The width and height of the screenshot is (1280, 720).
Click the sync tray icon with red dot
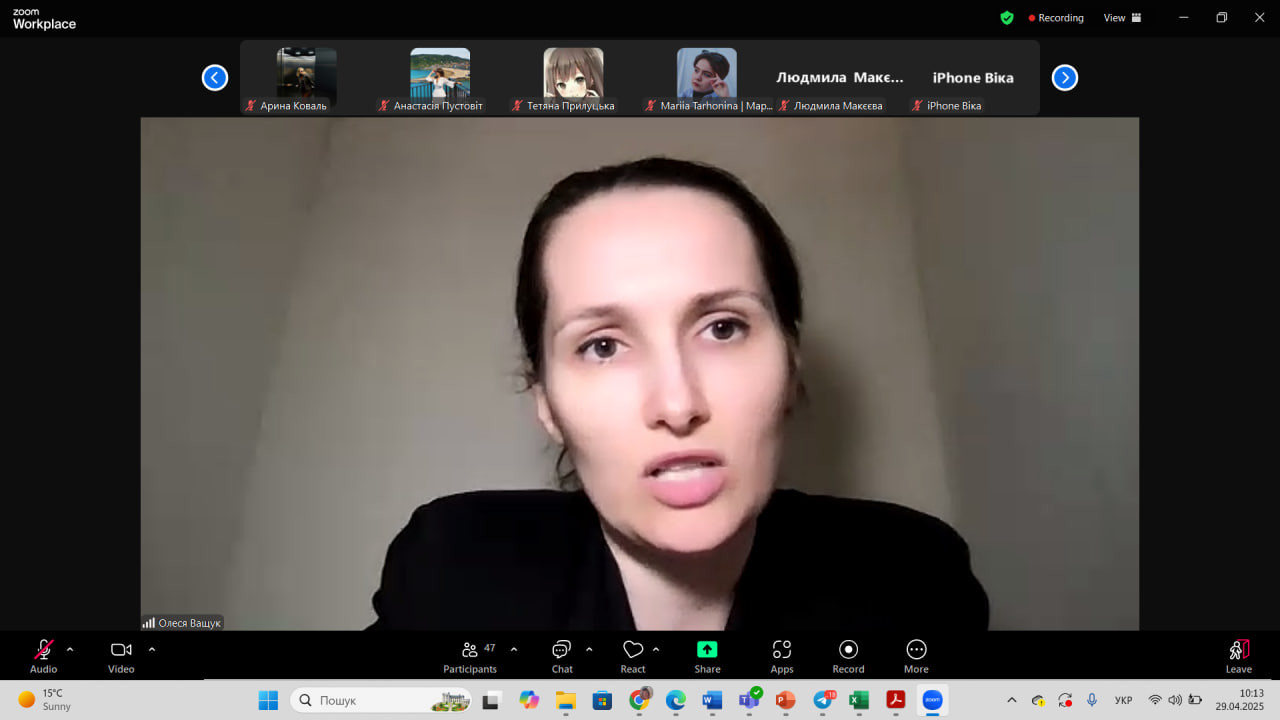[1065, 700]
